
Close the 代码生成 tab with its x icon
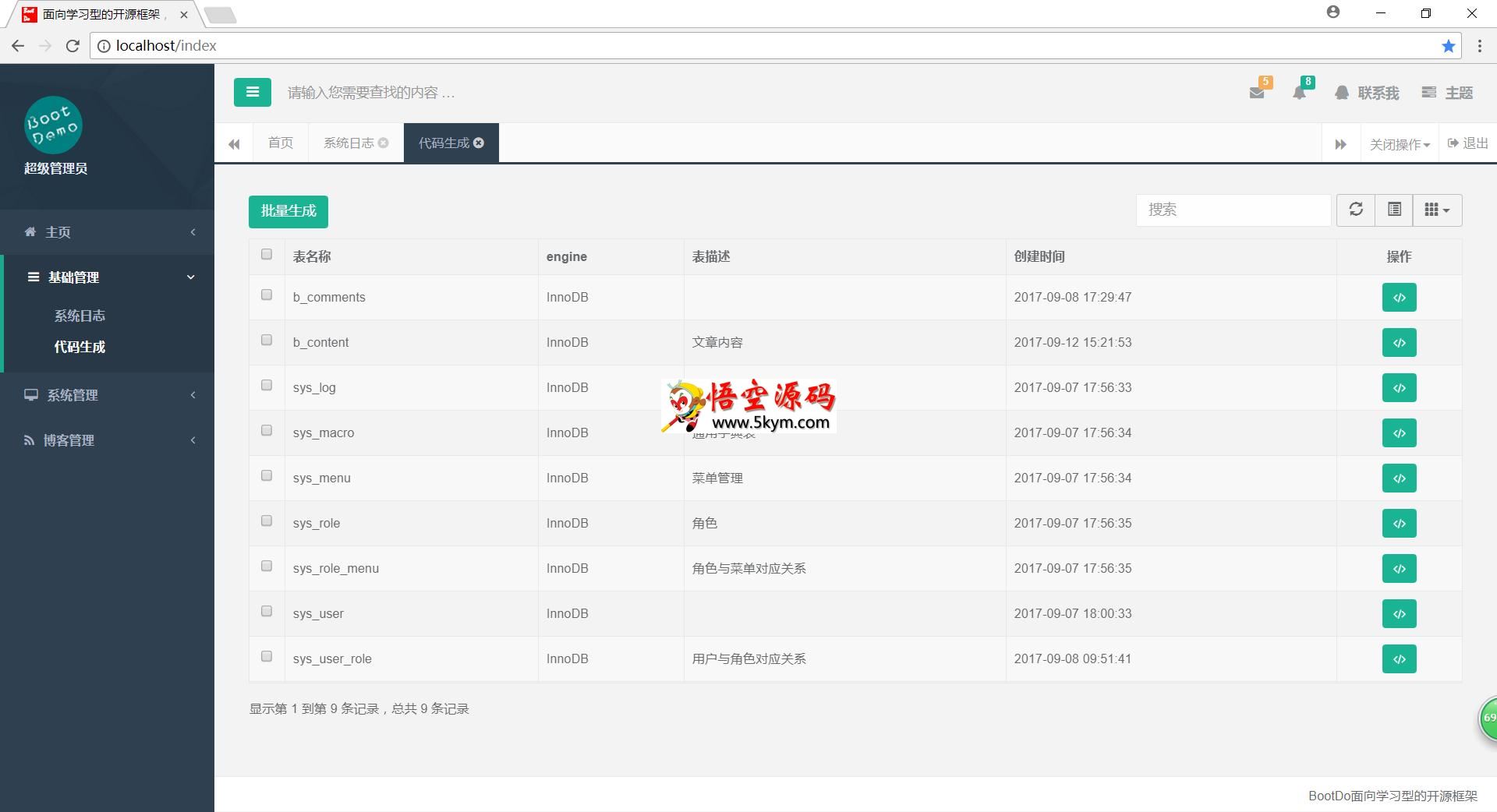[x=479, y=143]
